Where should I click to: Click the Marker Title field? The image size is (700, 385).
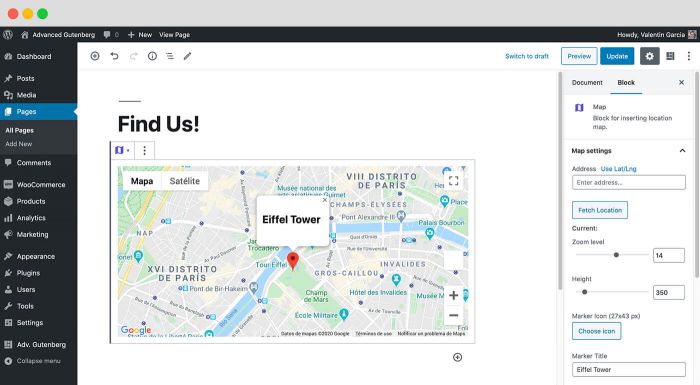pos(629,369)
